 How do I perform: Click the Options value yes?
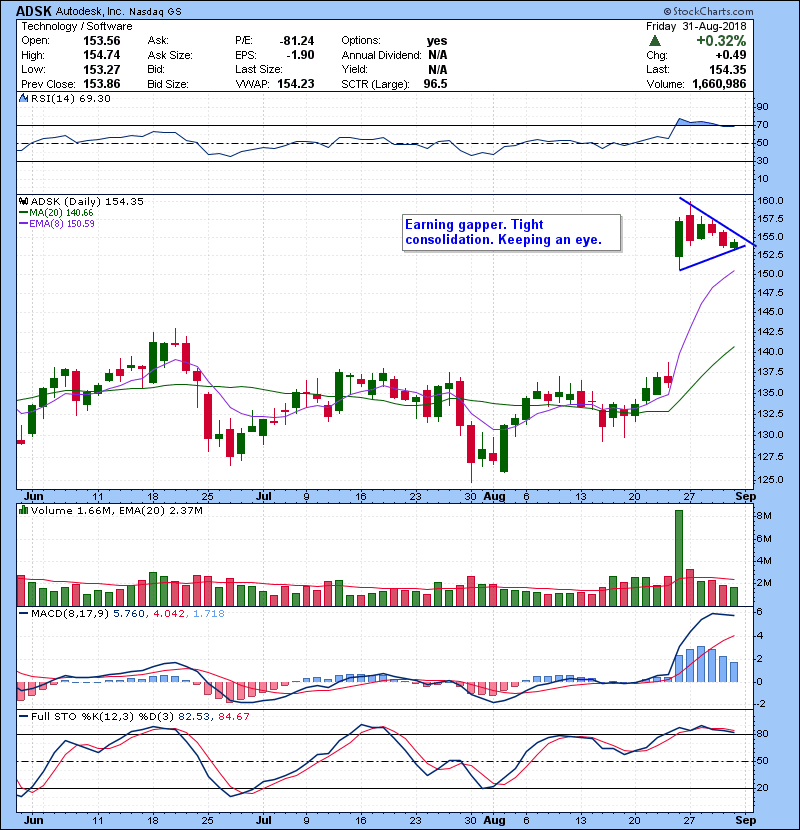[437, 41]
